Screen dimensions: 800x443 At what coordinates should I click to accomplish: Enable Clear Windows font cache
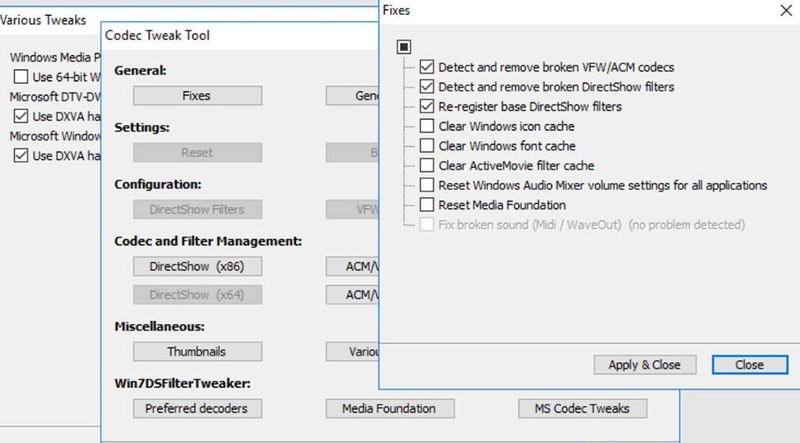428,146
